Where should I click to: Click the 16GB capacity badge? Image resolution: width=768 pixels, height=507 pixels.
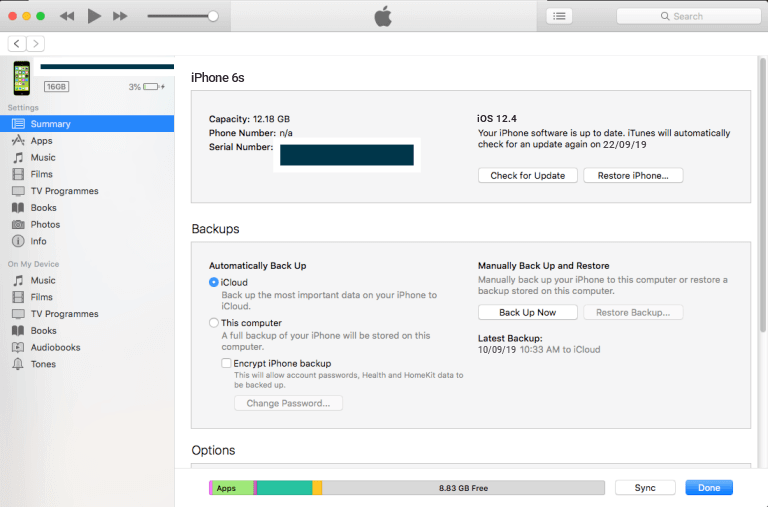click(56, 87)
